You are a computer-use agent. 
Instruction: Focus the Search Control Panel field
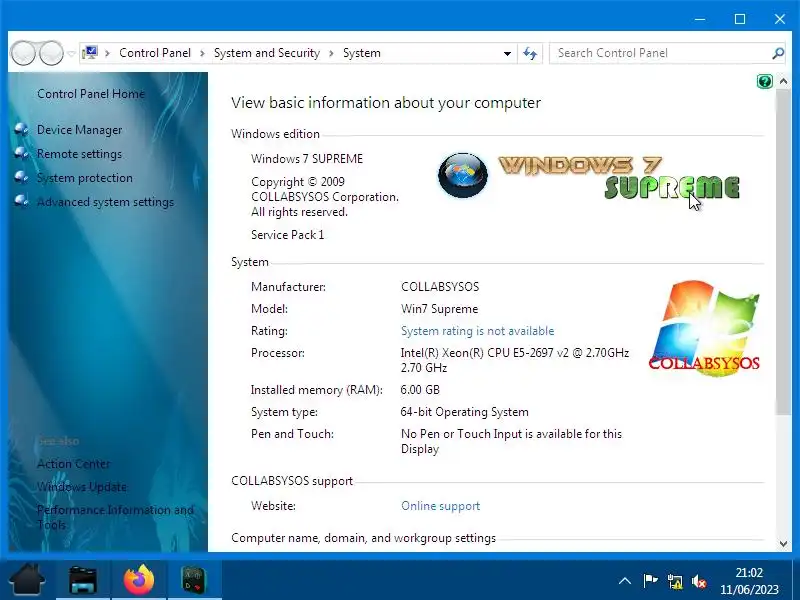pos(662,53)
